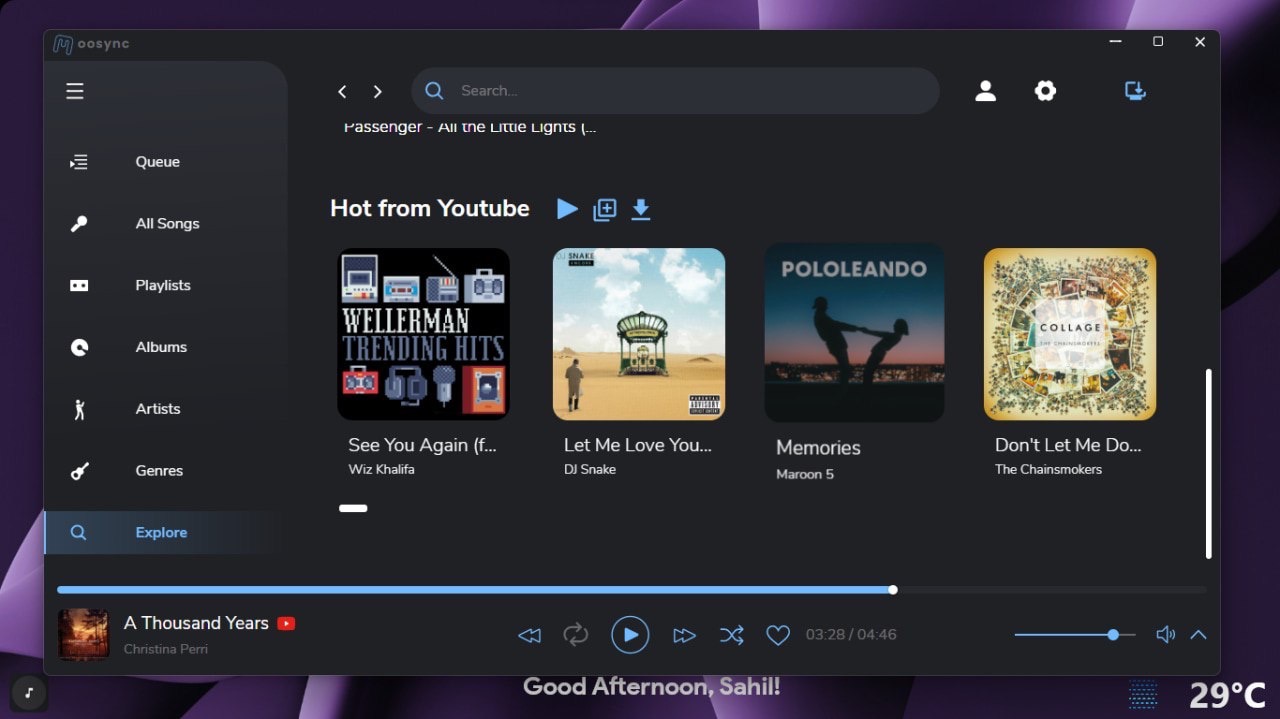Favorite the song with heart icon
The height and width of the screenshot is (719, 1280).
tap(778, 635)
